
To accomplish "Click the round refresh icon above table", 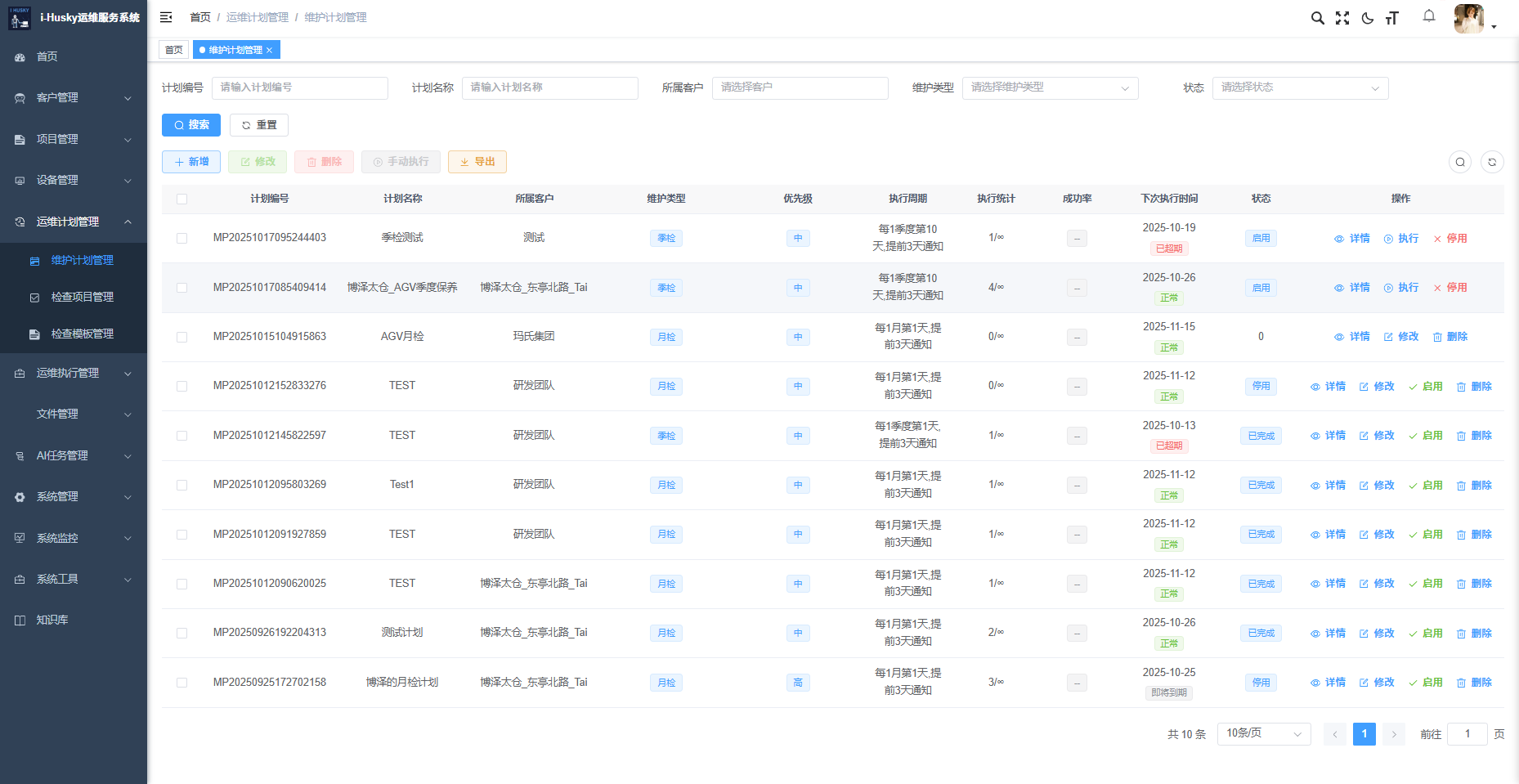I will [1492, 162].
